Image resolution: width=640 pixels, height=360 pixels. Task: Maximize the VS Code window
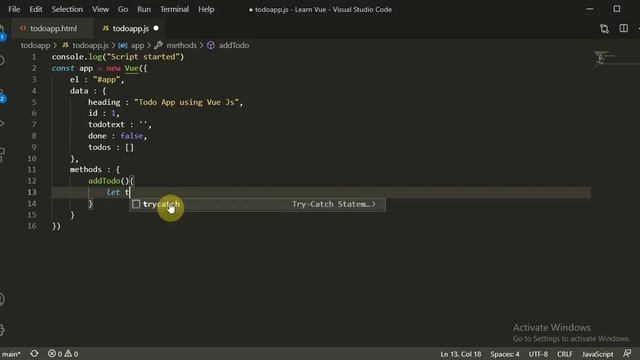tap(617, 9)
